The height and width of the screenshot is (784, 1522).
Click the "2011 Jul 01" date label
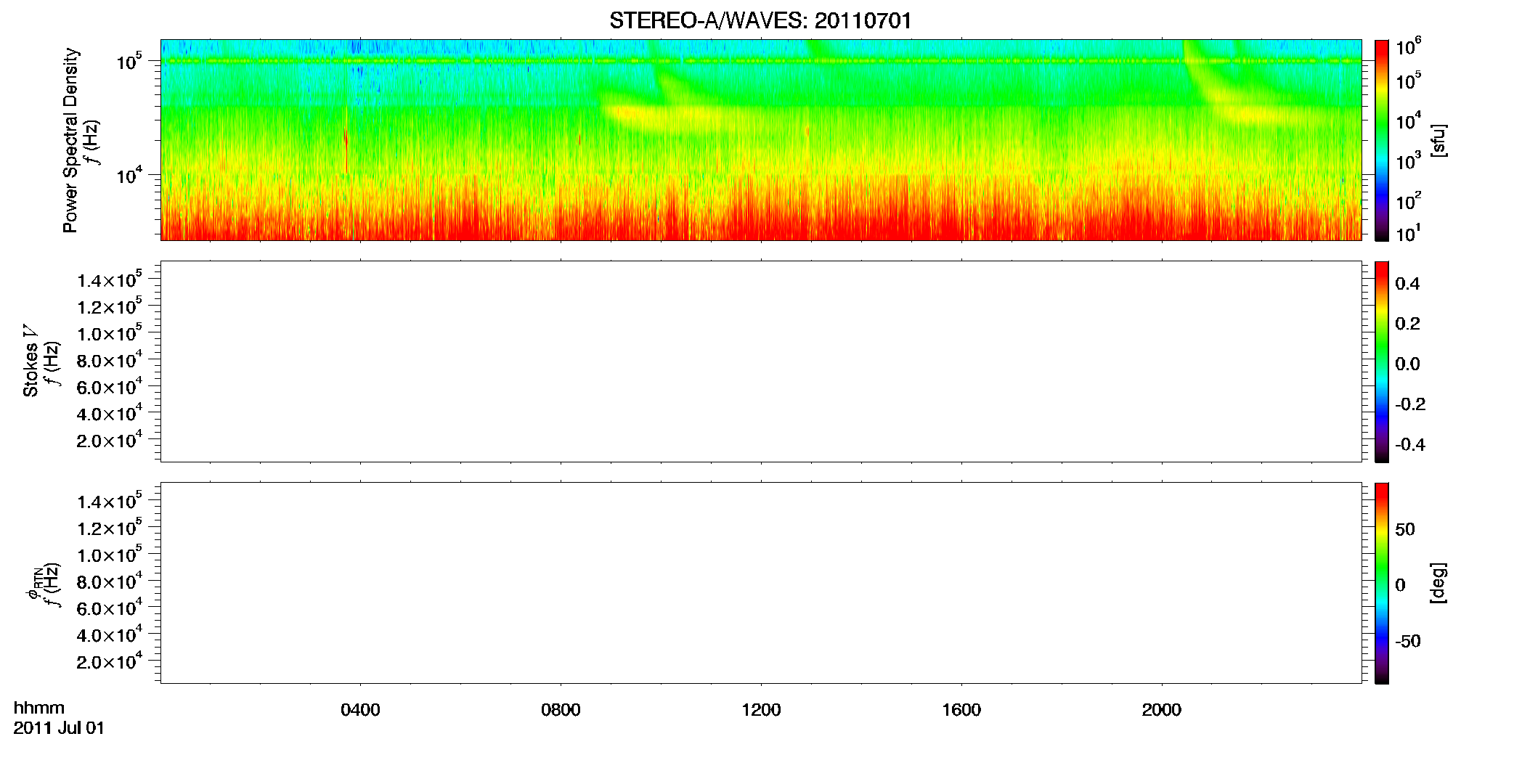[59, 728]
